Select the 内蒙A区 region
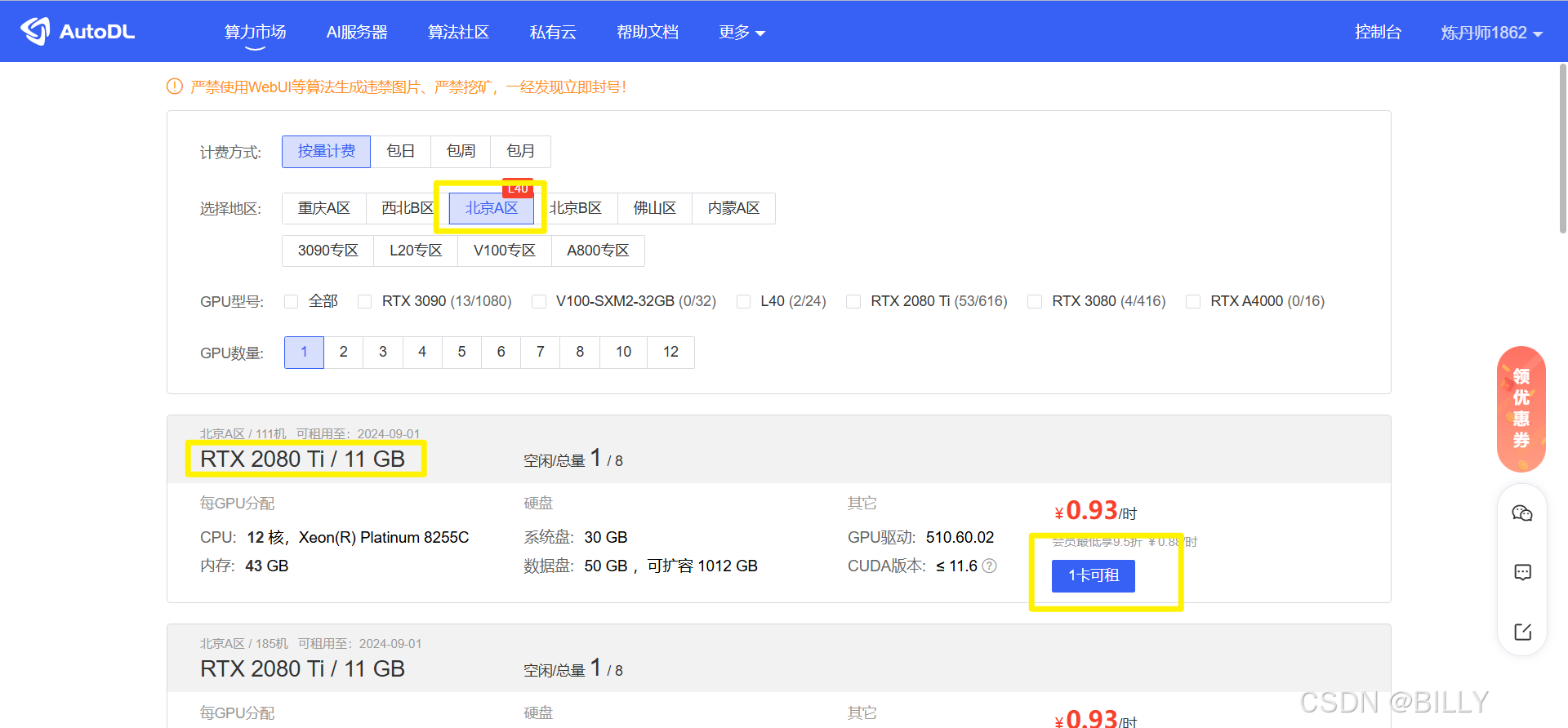The image size is (1568, 728). [733, 208]
